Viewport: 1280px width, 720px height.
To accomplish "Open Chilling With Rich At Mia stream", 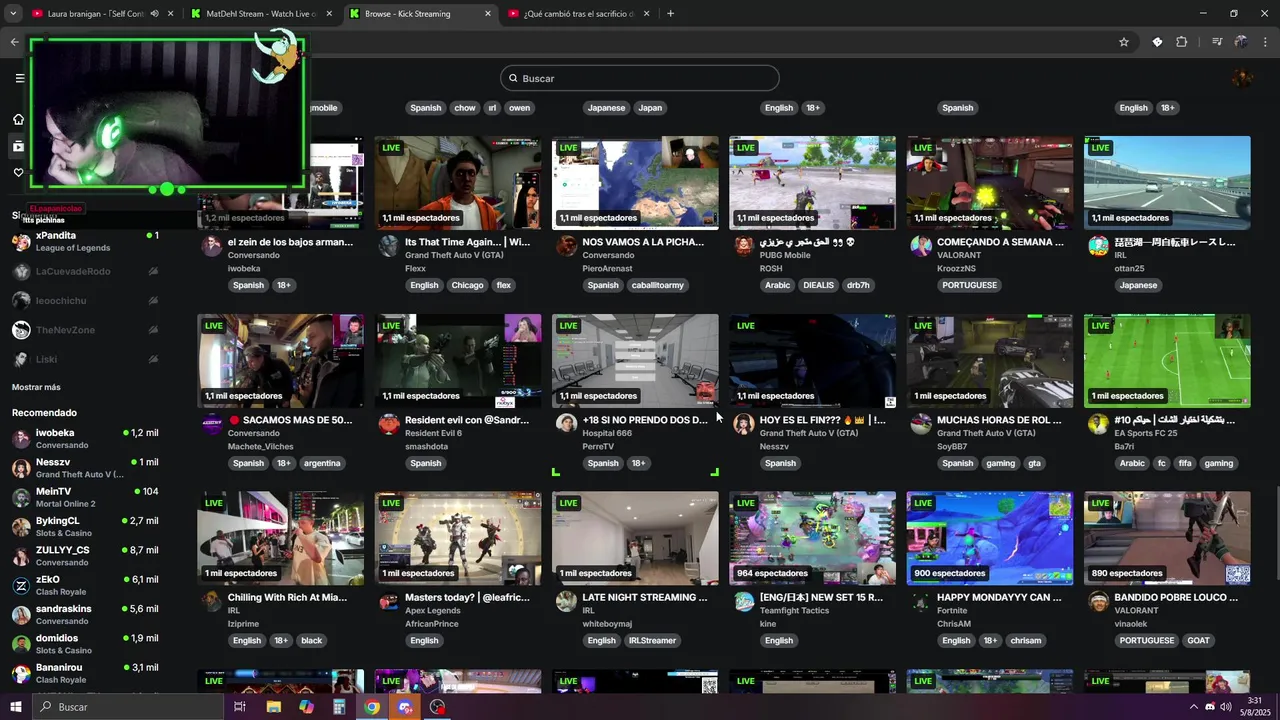I will click(x=281, y=538).
